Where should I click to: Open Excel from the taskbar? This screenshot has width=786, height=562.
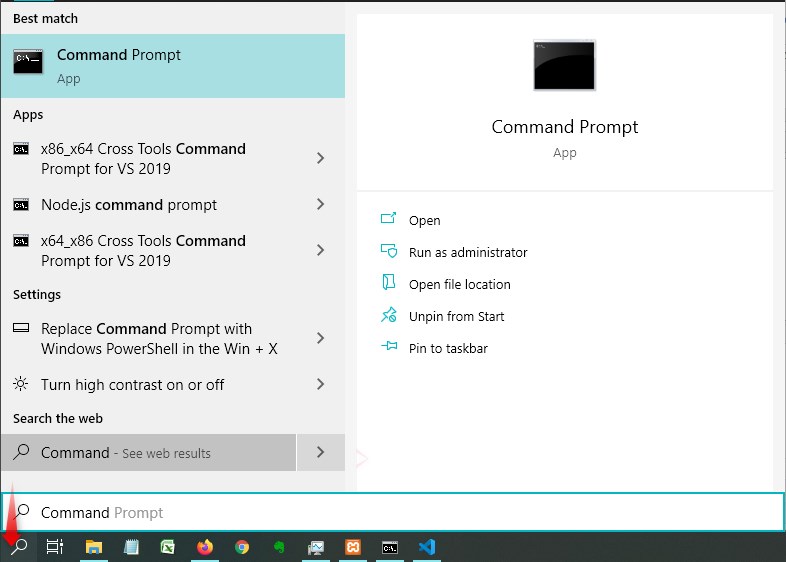pyautogui.click(x=168, y=547)
